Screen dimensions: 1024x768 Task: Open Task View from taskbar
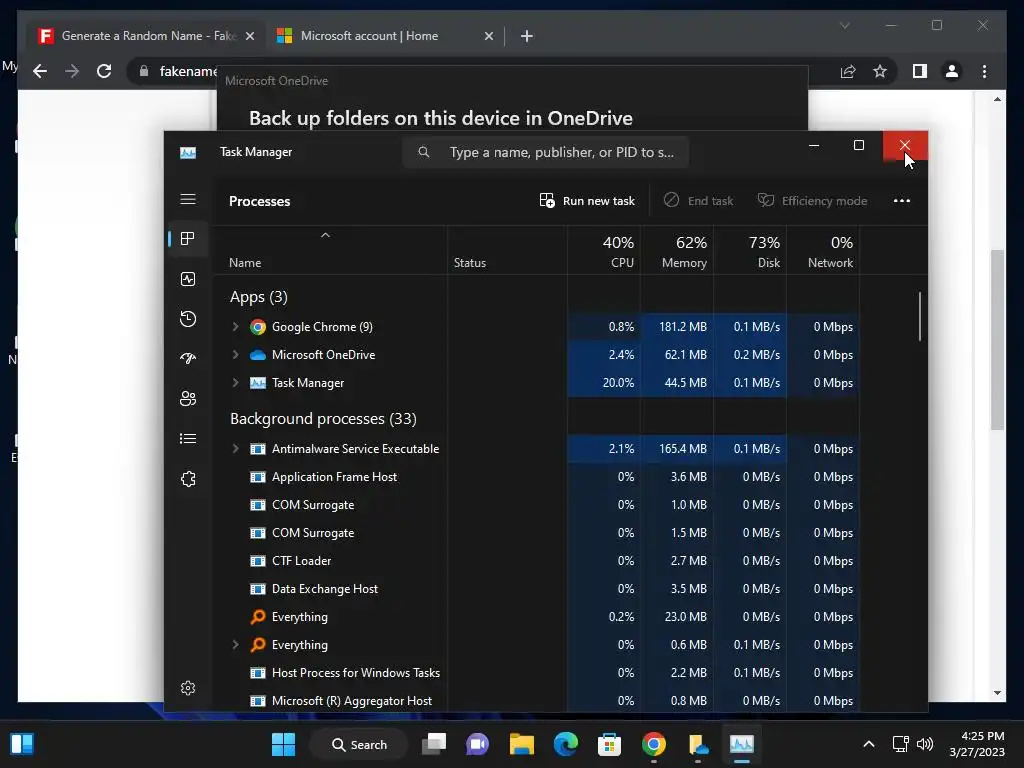tap(434, 744)
